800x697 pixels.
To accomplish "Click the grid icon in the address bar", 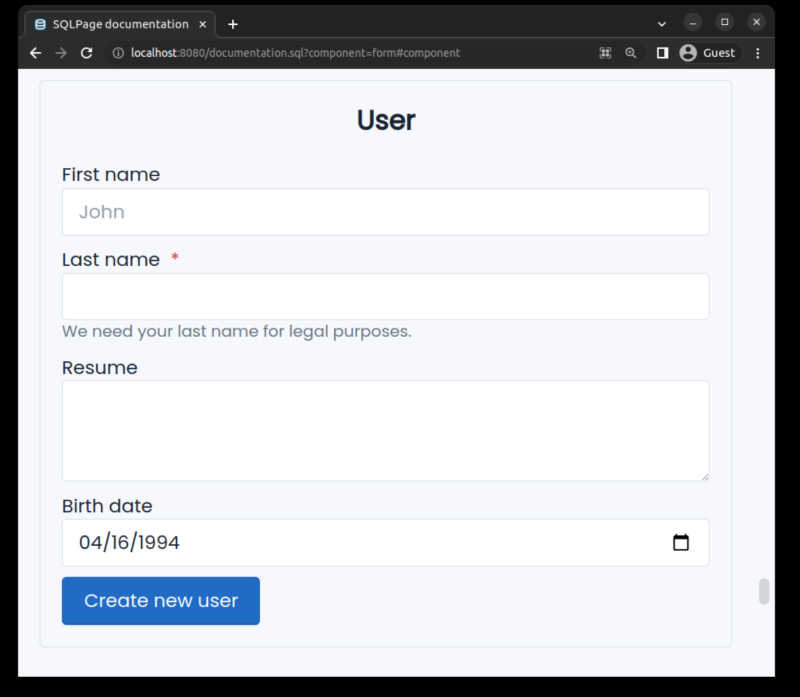I will click(x=605, y=53).
